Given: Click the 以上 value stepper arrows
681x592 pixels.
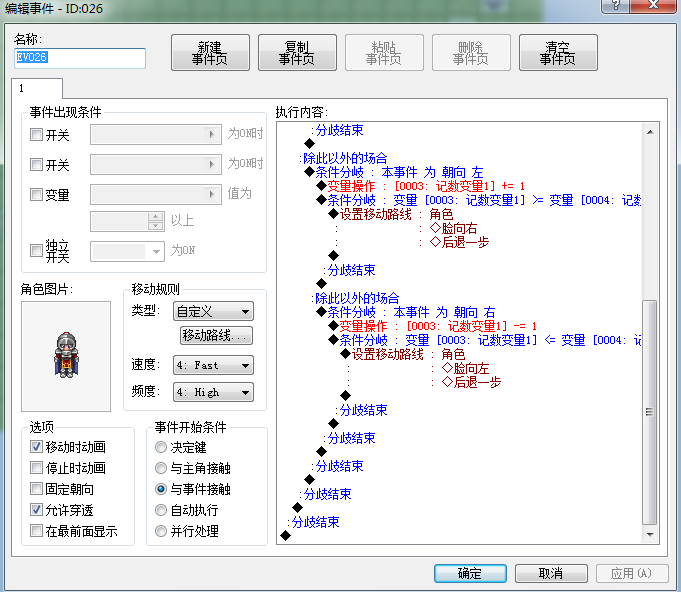Looking at the screenshot, I should coord(156,221).
